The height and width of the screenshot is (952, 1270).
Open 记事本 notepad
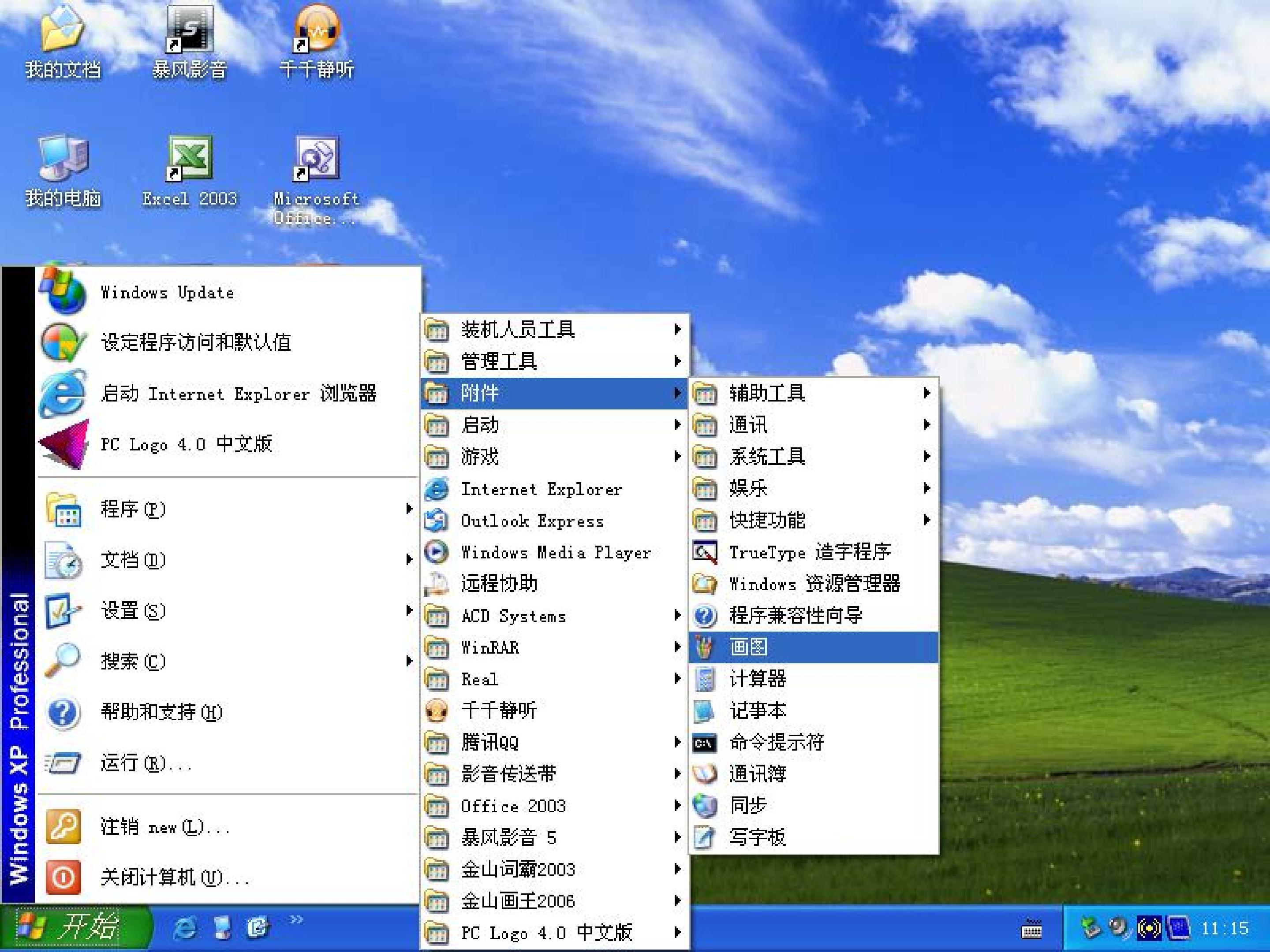(814, 711)
